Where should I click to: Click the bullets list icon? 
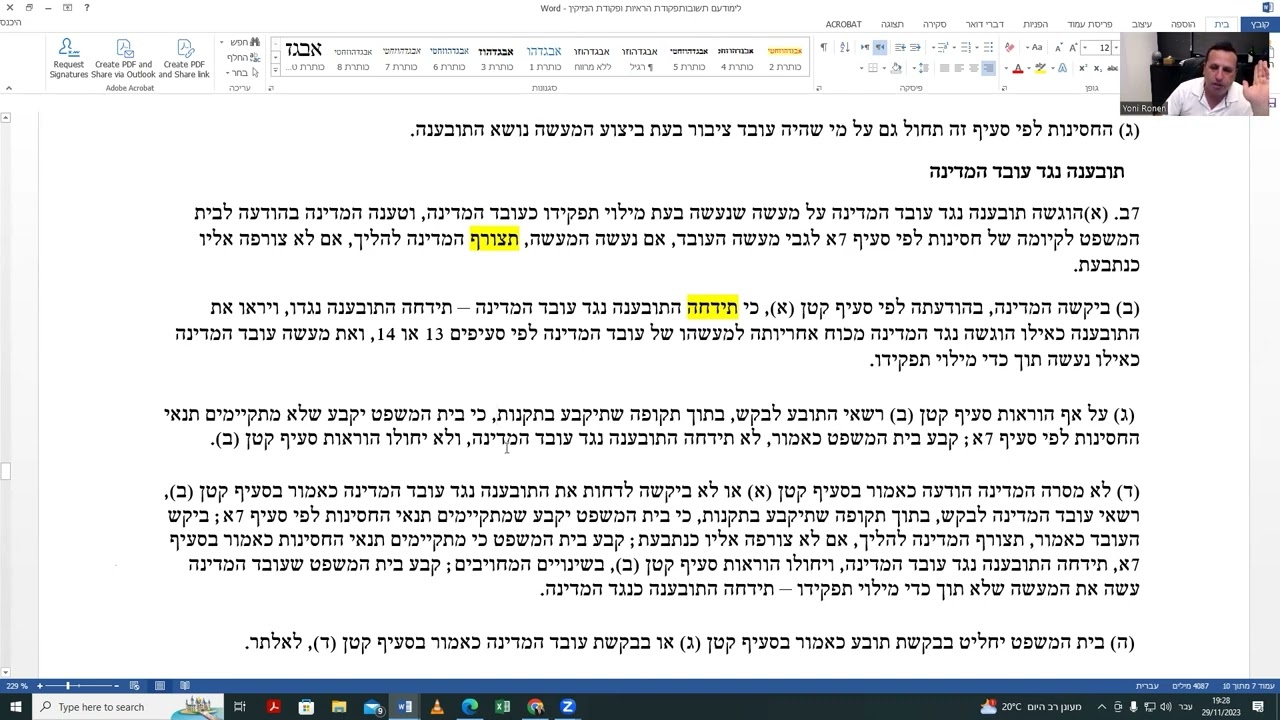(988, 47)
